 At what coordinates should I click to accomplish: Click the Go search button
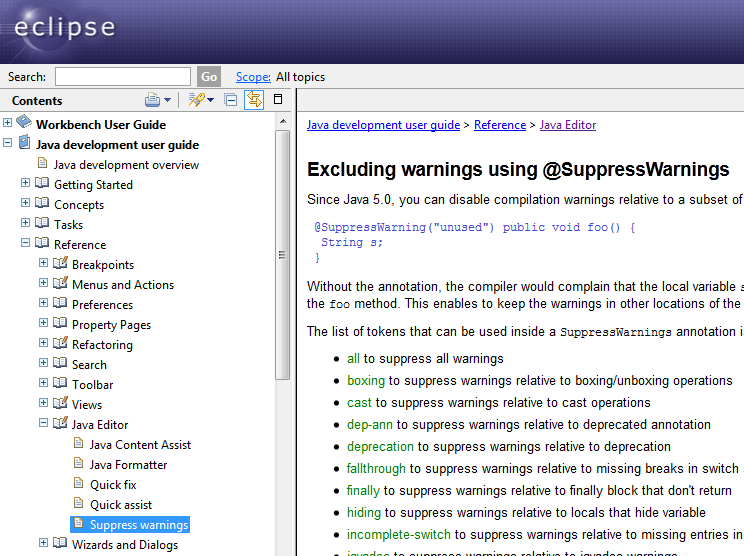coord(209,76)
